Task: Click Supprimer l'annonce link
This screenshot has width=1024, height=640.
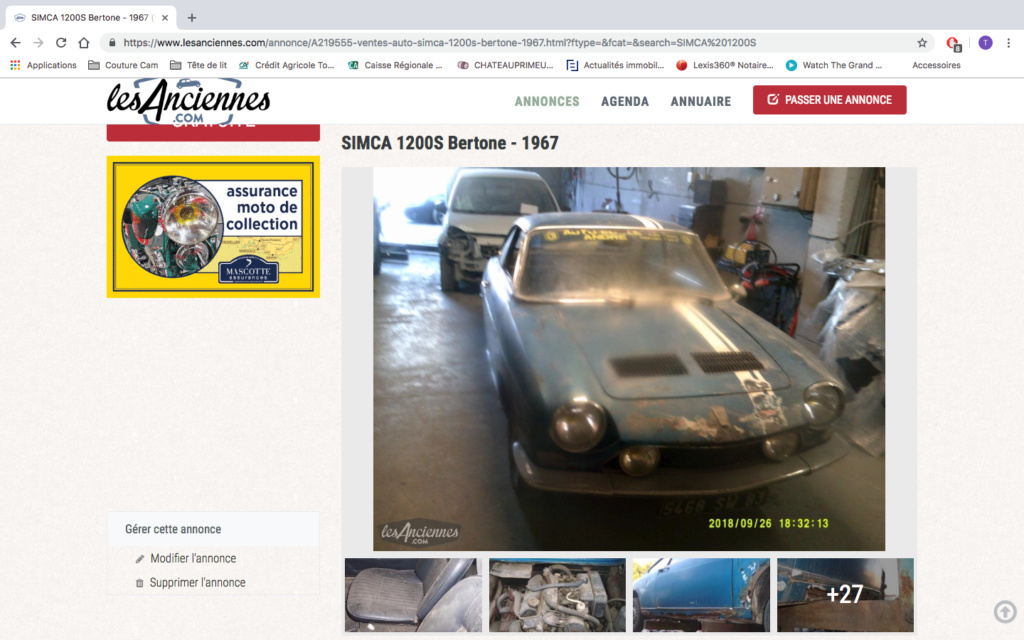Action: pyautogui.click(x=197, y=583)
